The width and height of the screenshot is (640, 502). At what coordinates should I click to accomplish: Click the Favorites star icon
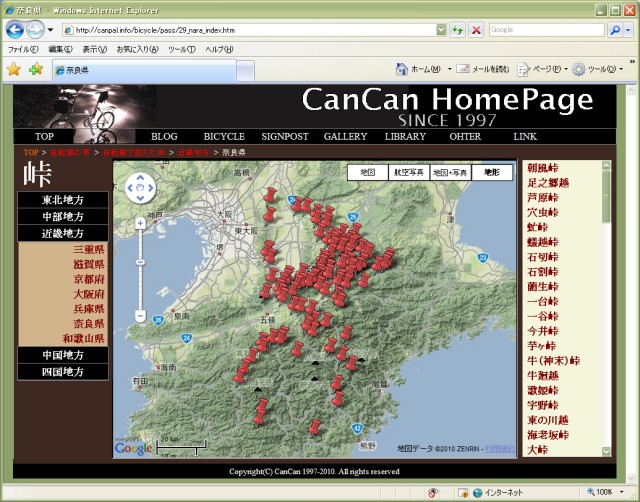click(14, 69)
